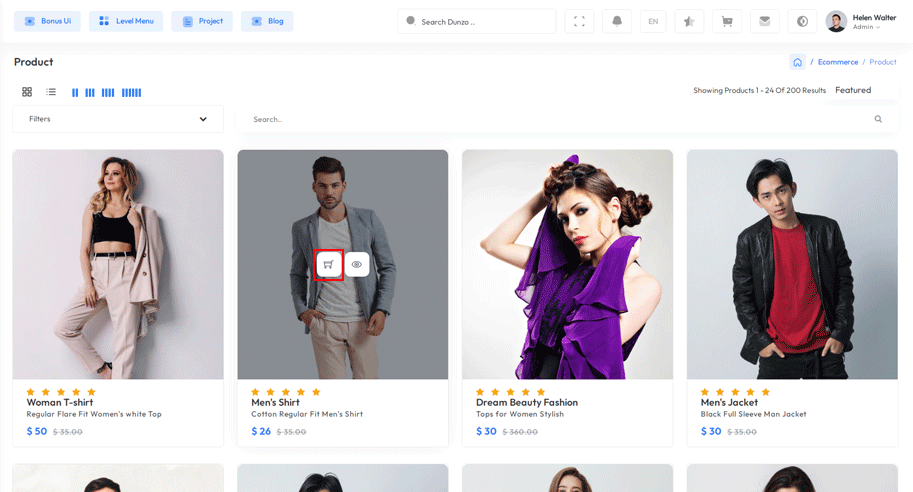Go to Ecommerce breadcrumb link

[837, 62]
